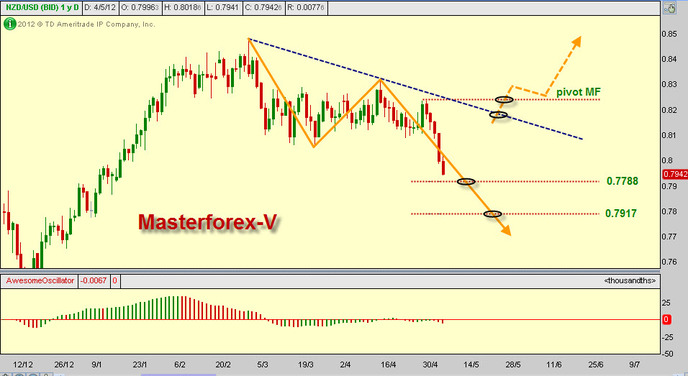Open the AwesomeOscillator study label
Viewport: 688px width, 376px height.
(x=39, y=281)
